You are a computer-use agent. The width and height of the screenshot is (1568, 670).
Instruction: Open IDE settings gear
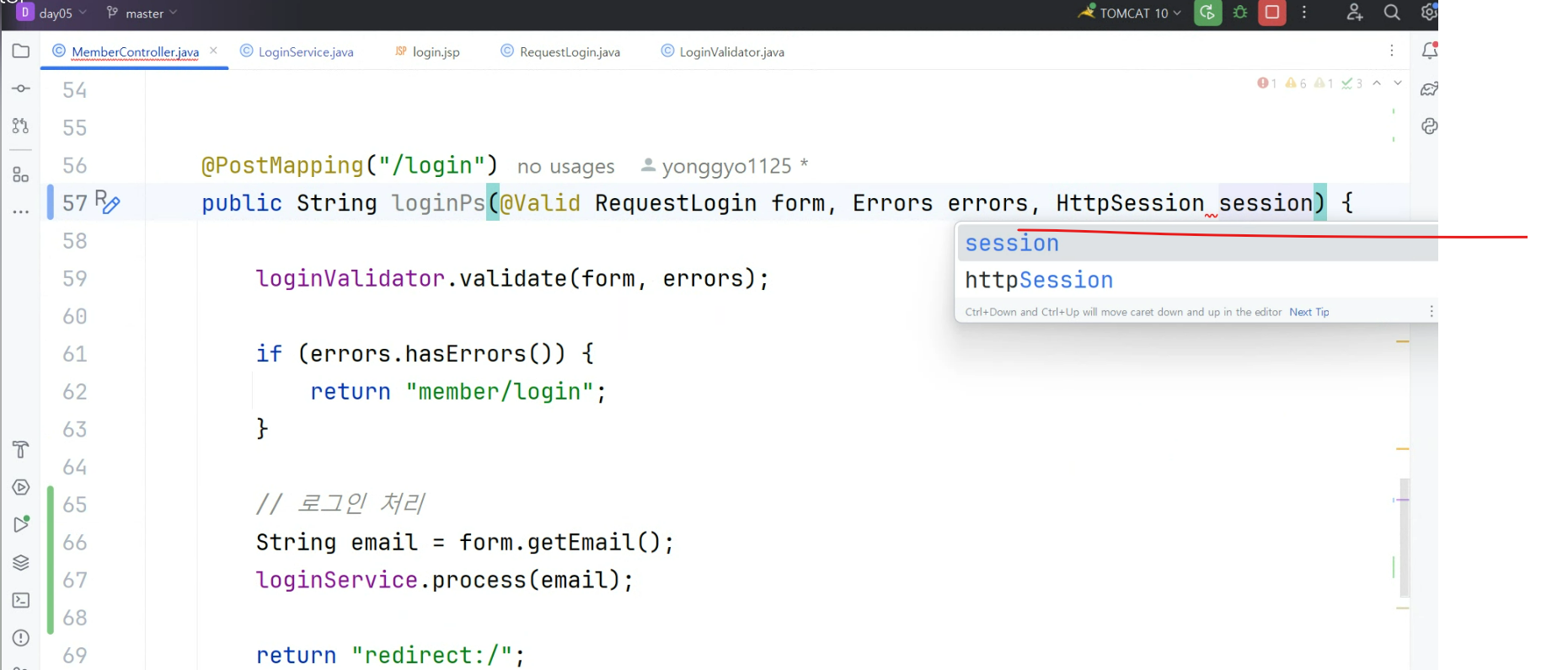tap(1428, 13)
